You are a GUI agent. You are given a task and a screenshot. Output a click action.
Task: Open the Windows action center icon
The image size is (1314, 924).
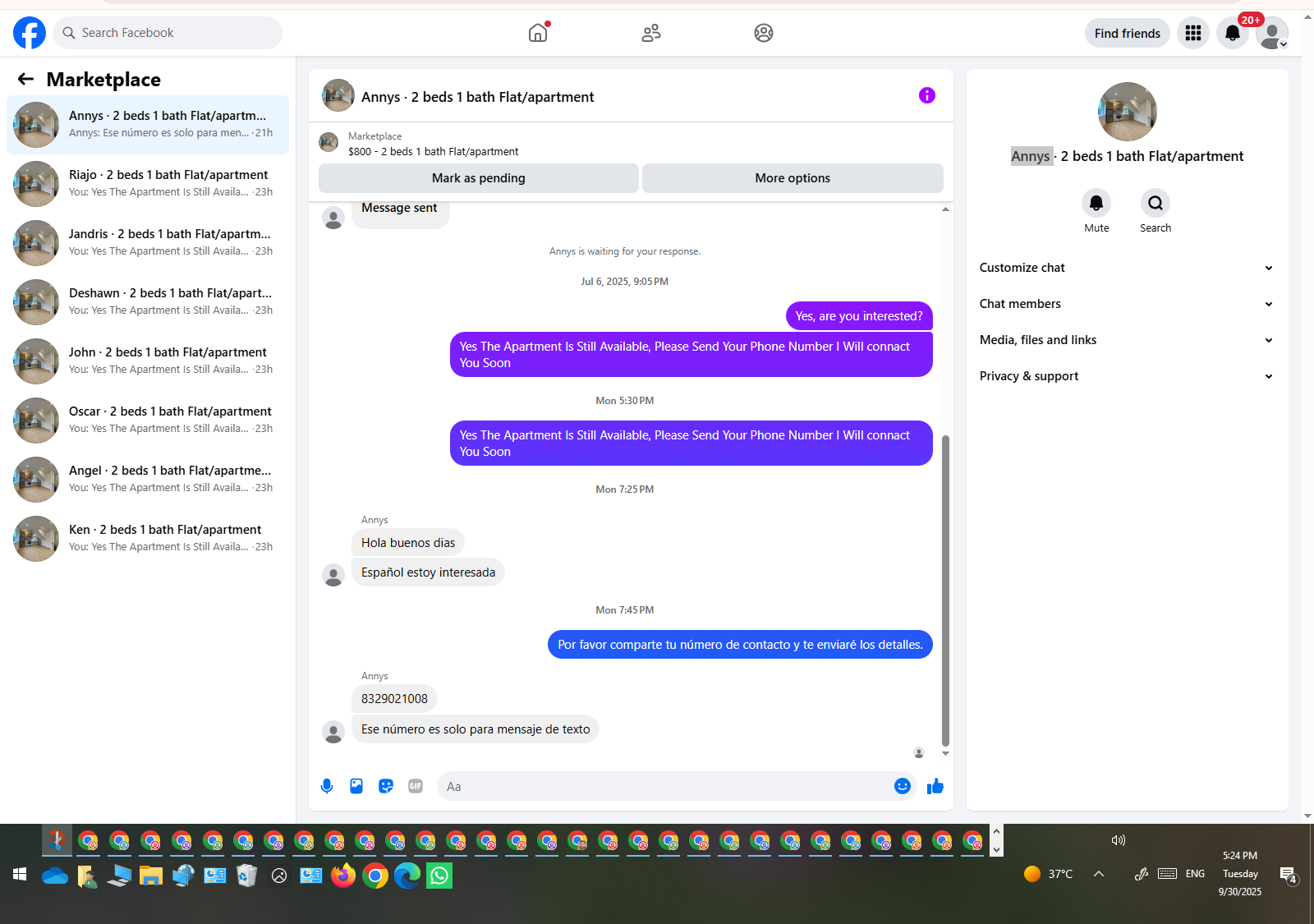point(1289,876)
